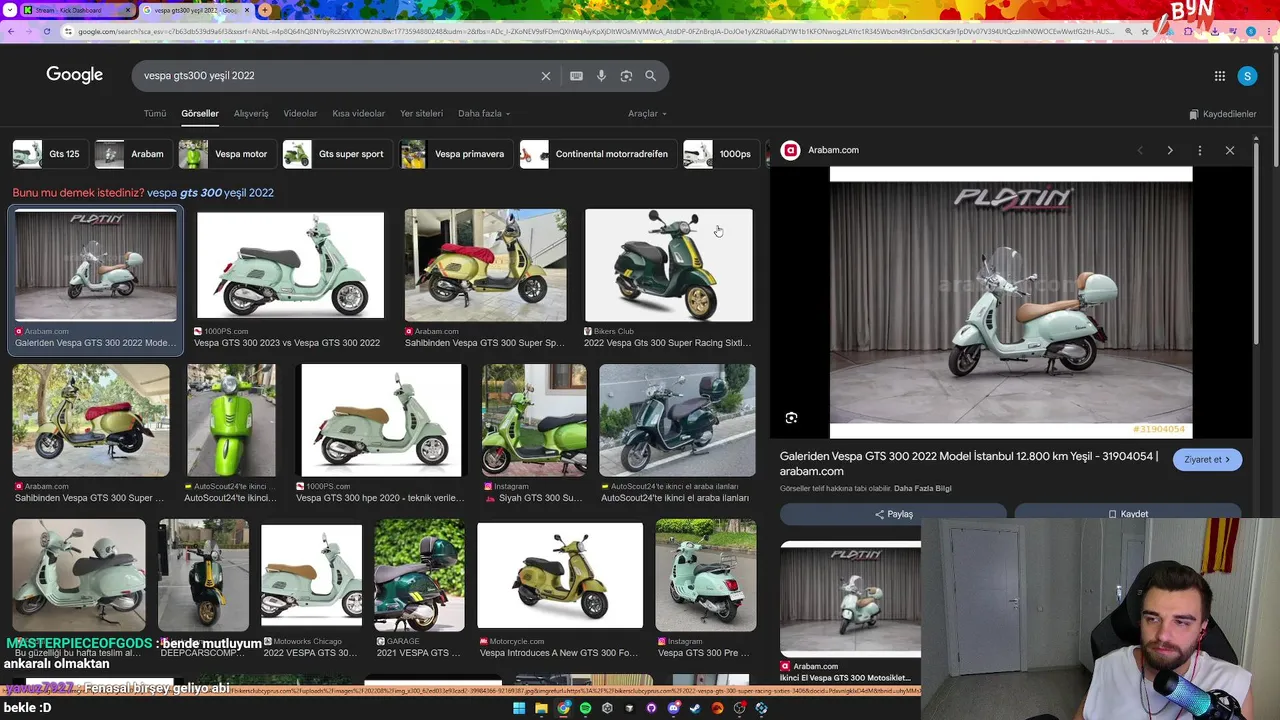
Task: Open the '1000PS.com Vespa GTS 300 hpe 2020' thumbnail
Action: point(381,420)
